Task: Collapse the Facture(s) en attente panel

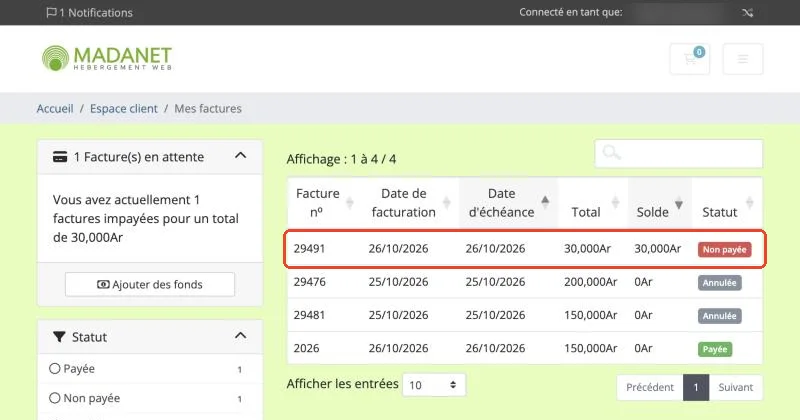Action: (x=240, y=156)
